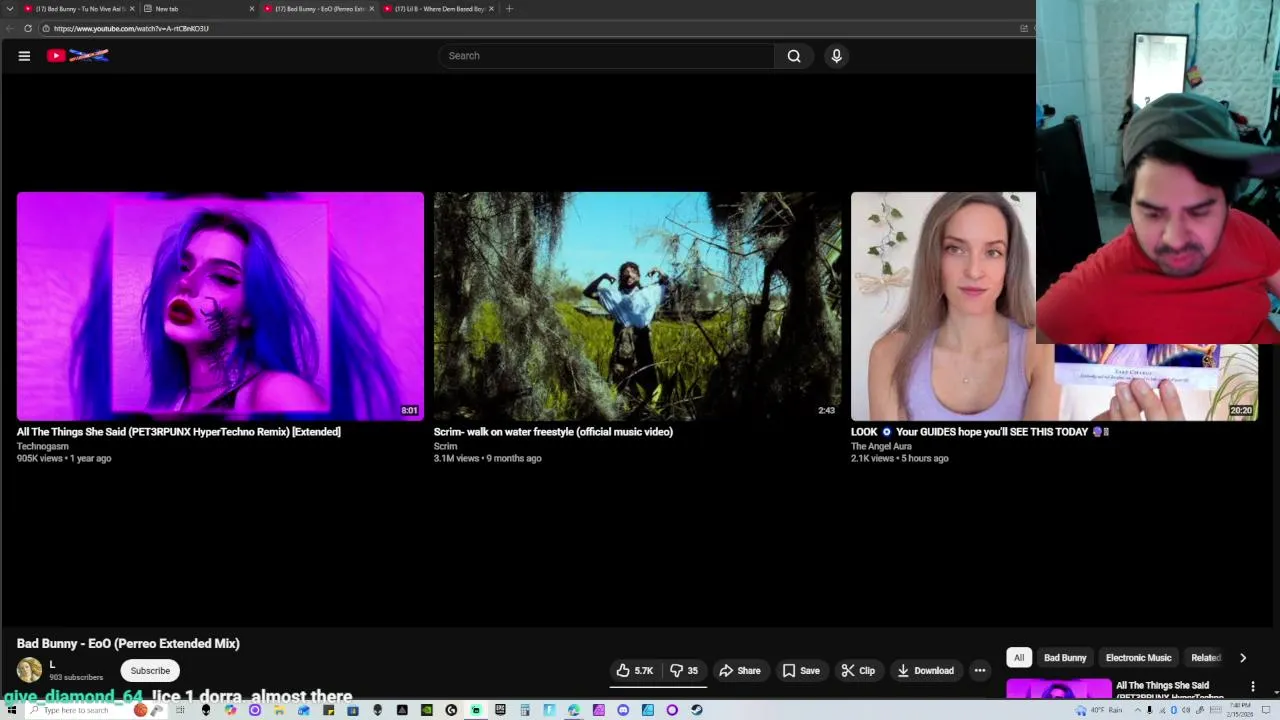Subscribe to channel L
Image resolution: width=1280 pixels, height=720 pixels.
point(150,671)
